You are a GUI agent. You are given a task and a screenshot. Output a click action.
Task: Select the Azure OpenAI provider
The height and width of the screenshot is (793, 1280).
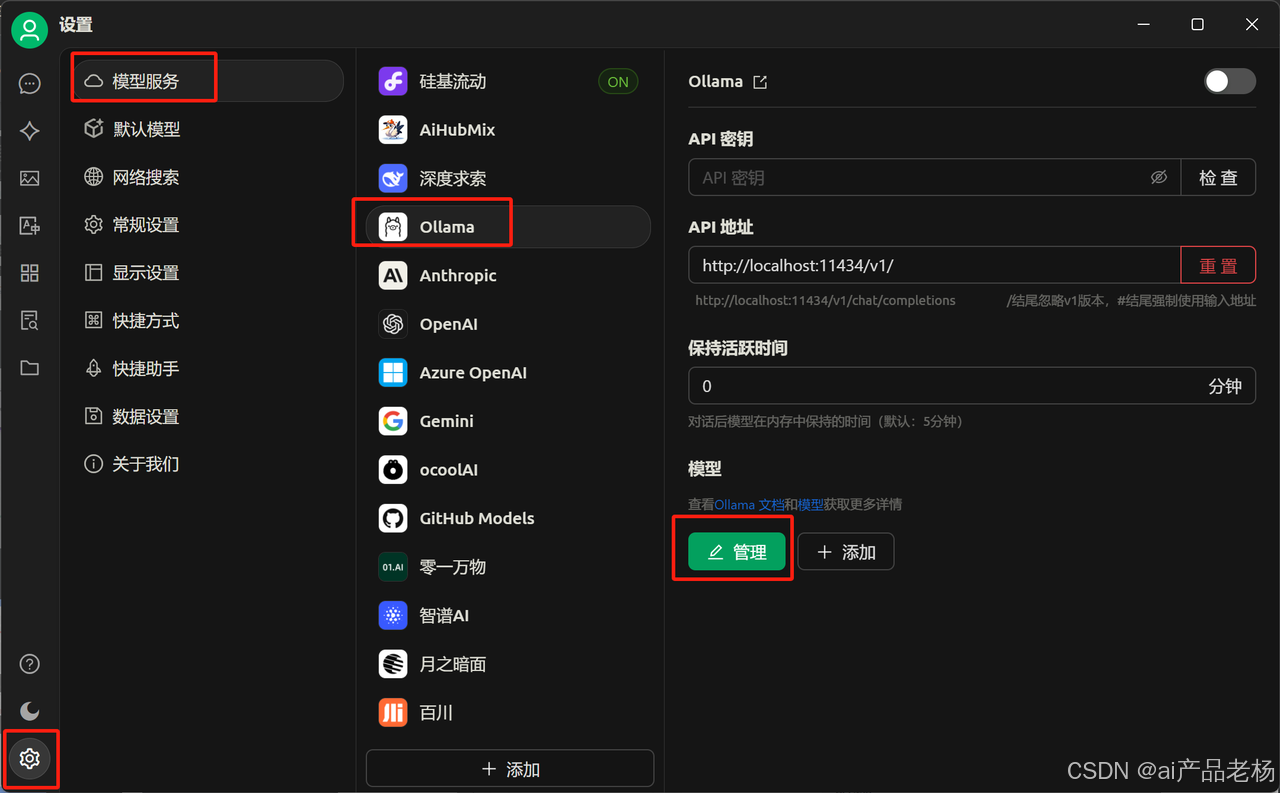click(x=508, y=372)
